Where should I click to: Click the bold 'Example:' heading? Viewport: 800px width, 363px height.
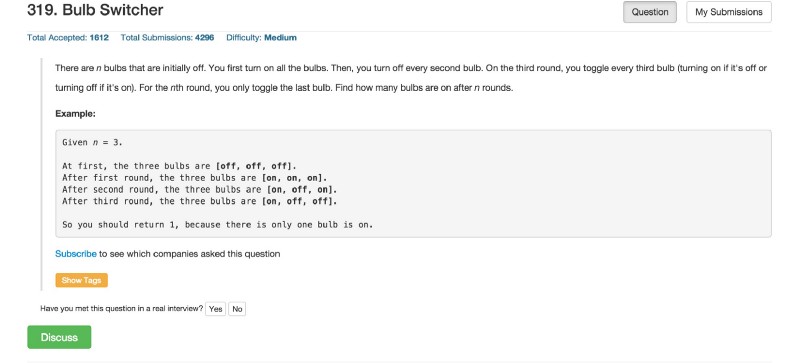pyautogui.click(x=76, y=114)
